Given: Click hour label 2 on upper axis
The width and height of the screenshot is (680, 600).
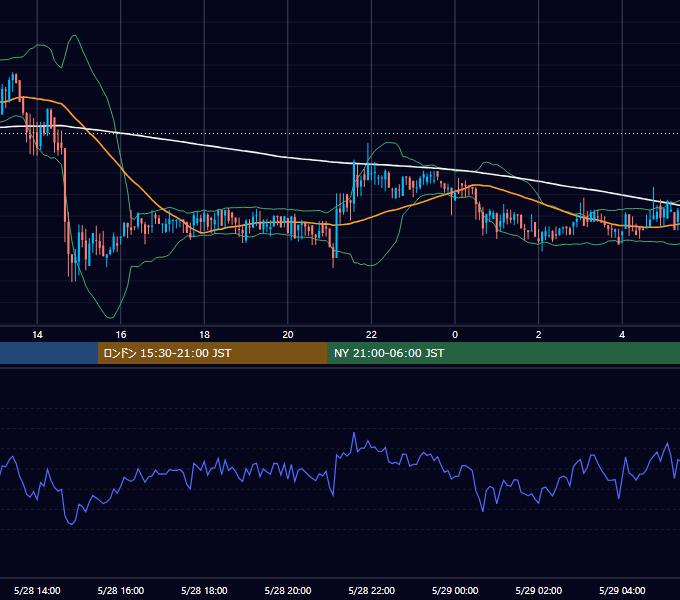Looking at the screenshot, I should [539, 334].
